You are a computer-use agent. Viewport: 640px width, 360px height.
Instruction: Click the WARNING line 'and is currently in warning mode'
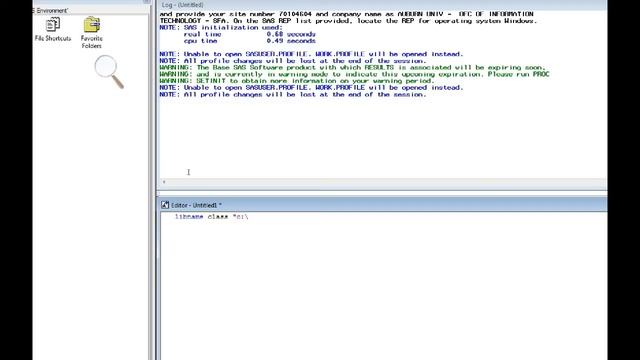354,74
